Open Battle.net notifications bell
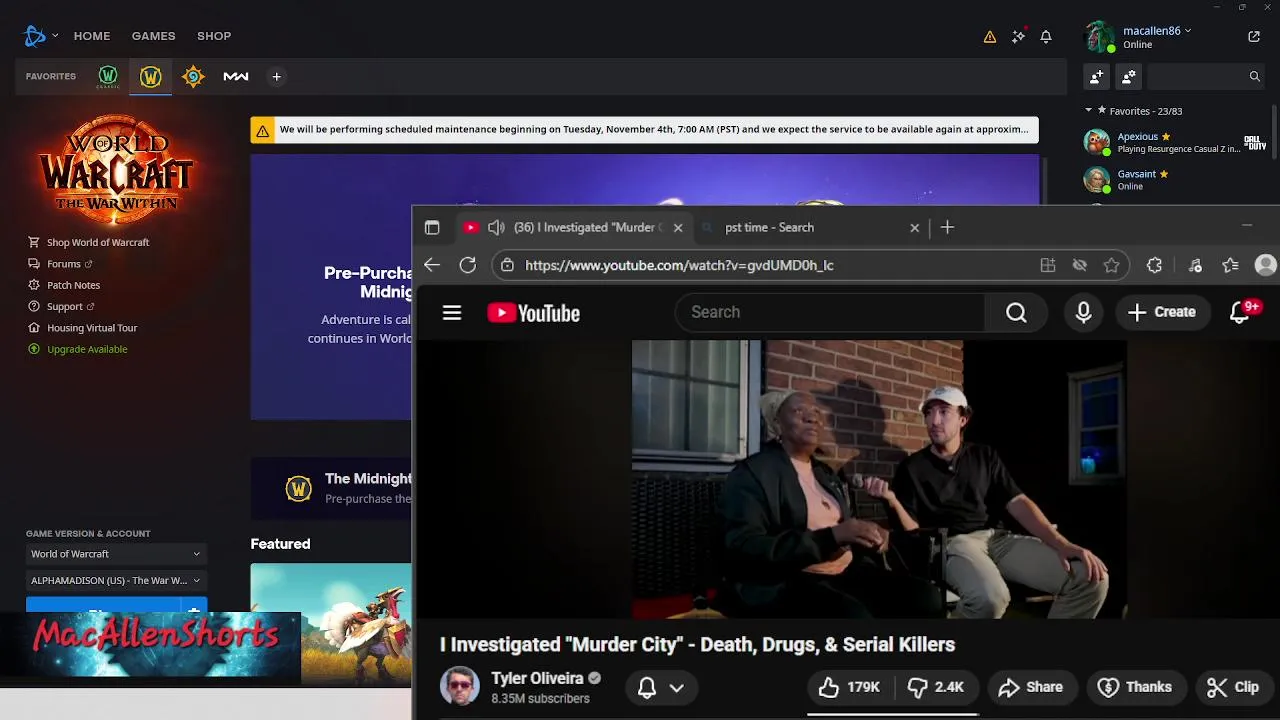1280x720 pixels. tap(1046, 36)
